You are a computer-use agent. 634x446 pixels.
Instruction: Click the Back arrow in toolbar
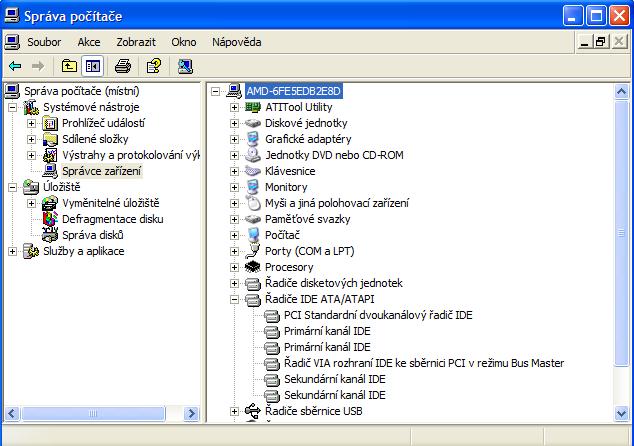click(x=15, y=66)
